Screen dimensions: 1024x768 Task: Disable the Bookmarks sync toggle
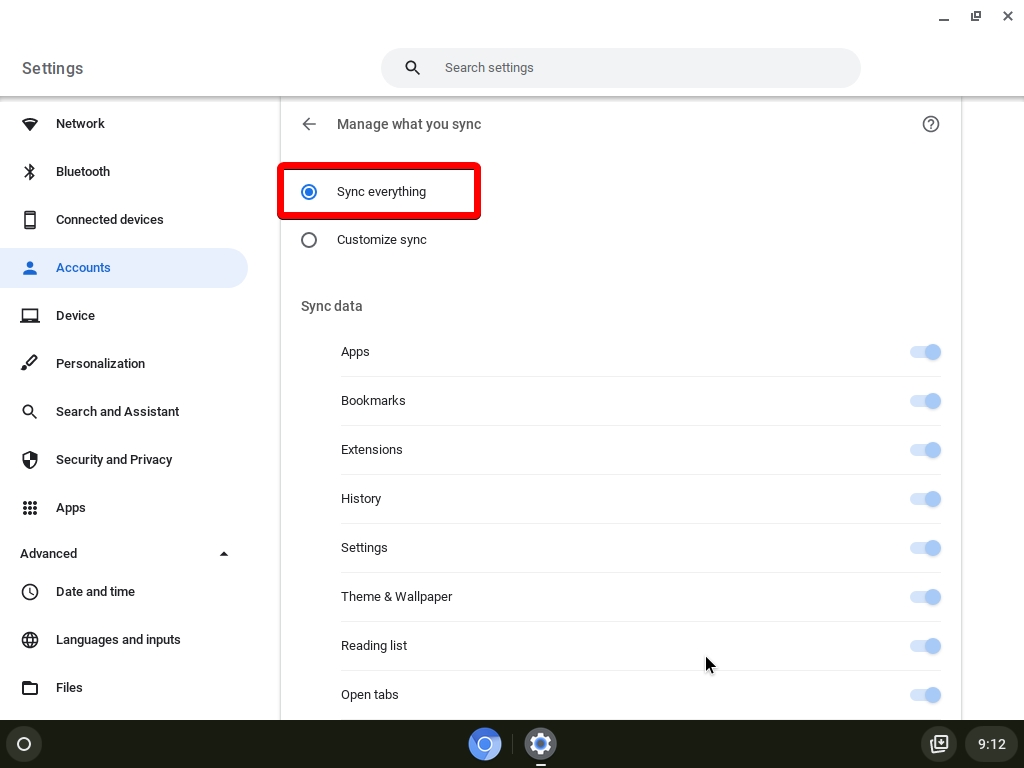click(925, 401)
